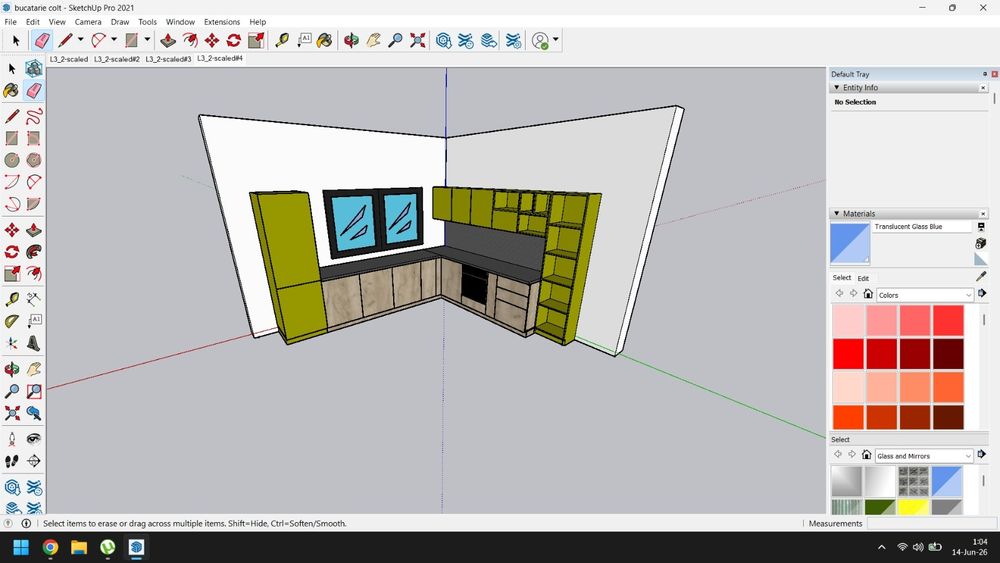Activate the Paint Bucket tool
The width and height of the screenshot is (1000, 563).
324,40
